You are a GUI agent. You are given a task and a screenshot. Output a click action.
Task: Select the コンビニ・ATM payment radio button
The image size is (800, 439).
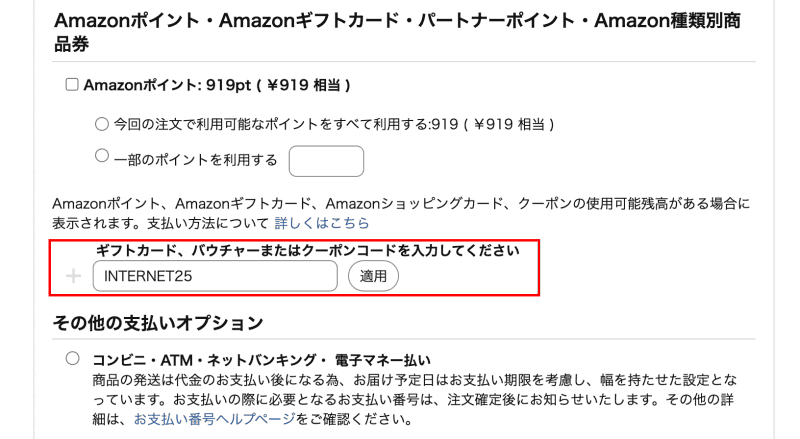(72, 358)
